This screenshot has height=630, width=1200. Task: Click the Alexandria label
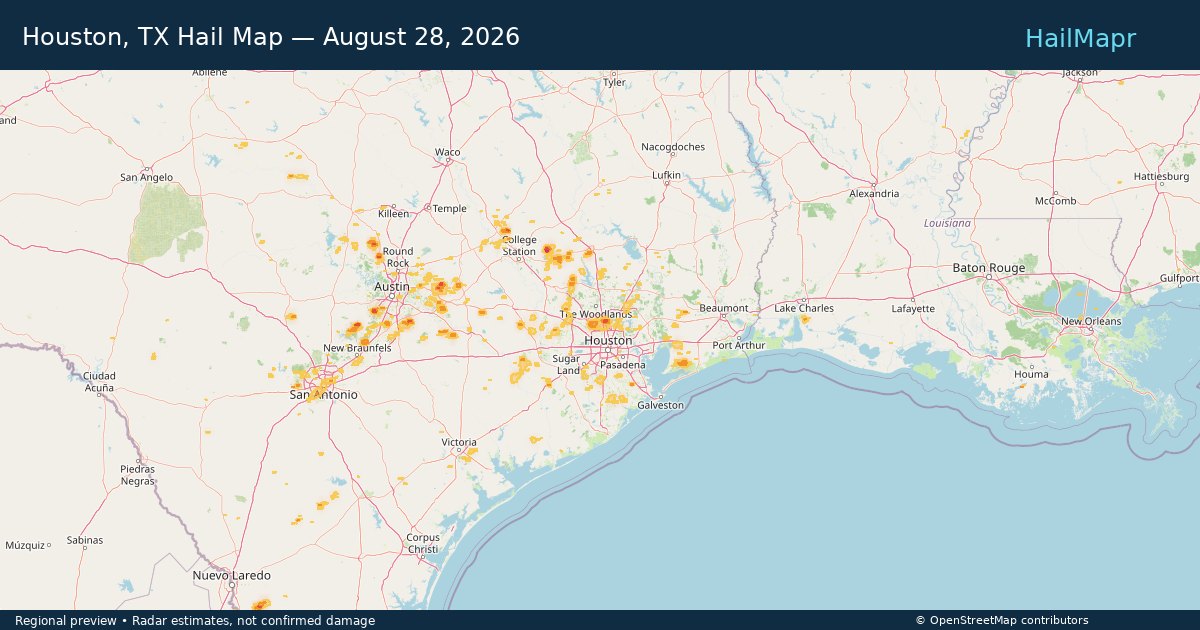point(874,193)
